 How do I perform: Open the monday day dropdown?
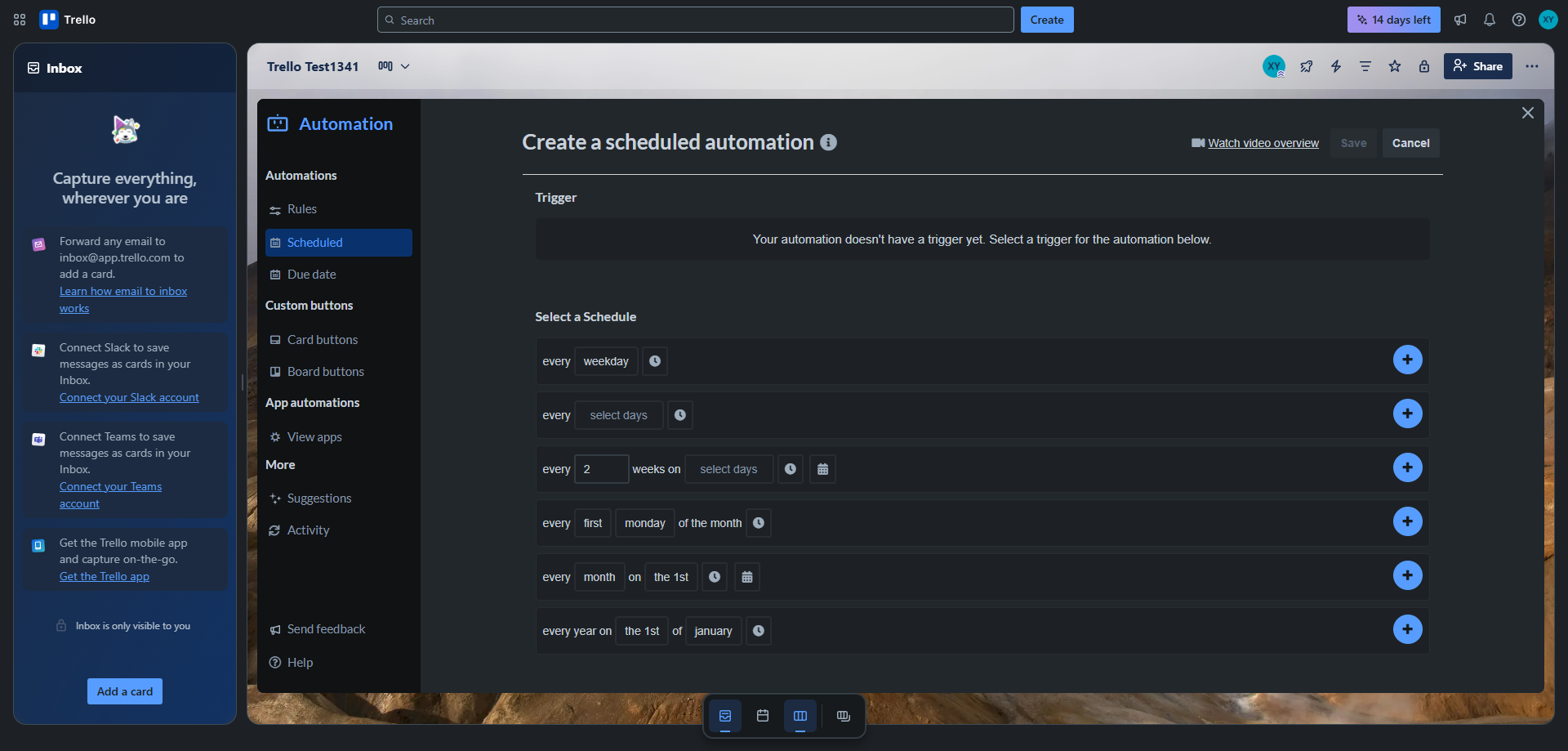[x=645, y=523]
